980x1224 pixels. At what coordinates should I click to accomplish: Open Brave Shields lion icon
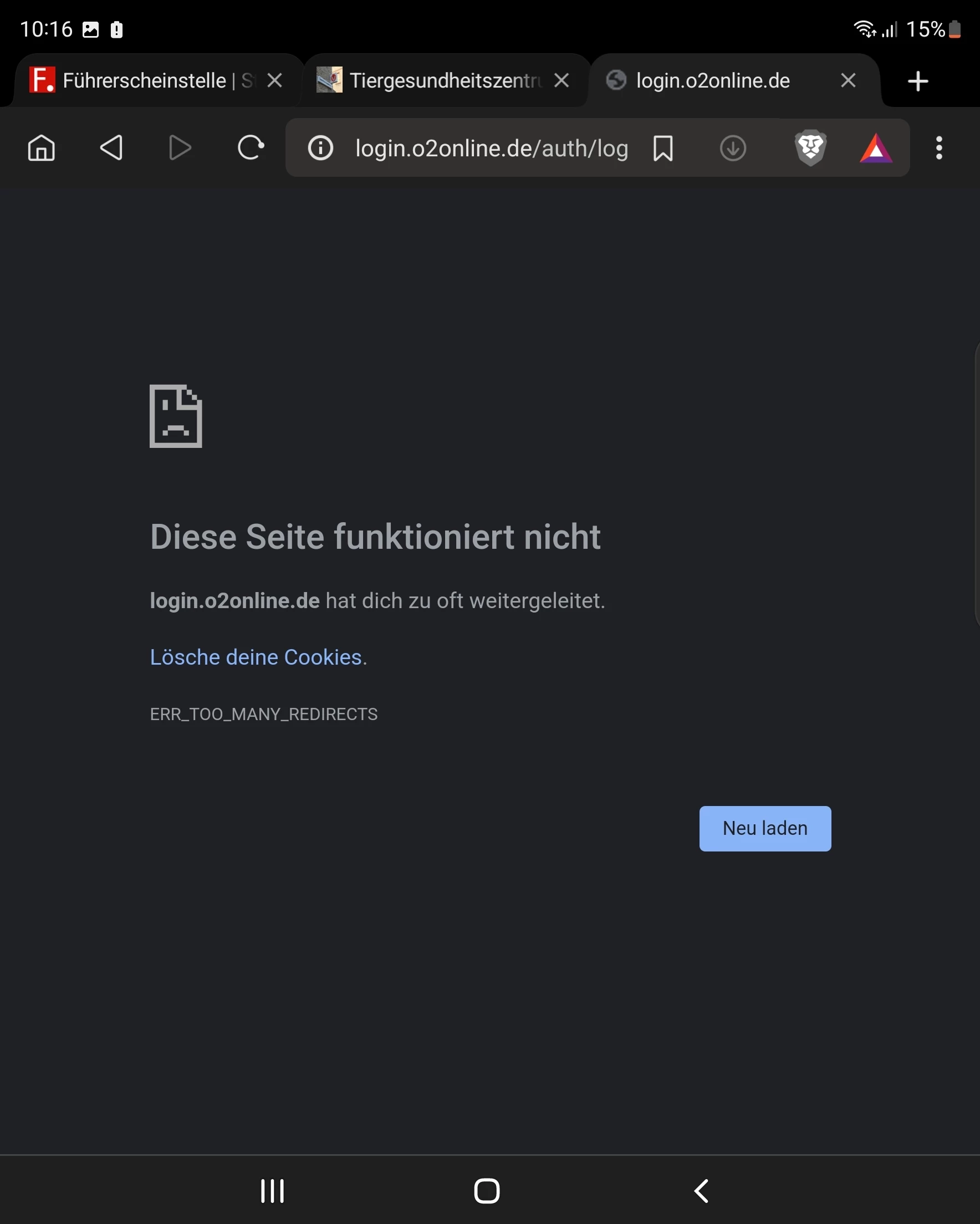pyautogui.click(x=810, y=148)
